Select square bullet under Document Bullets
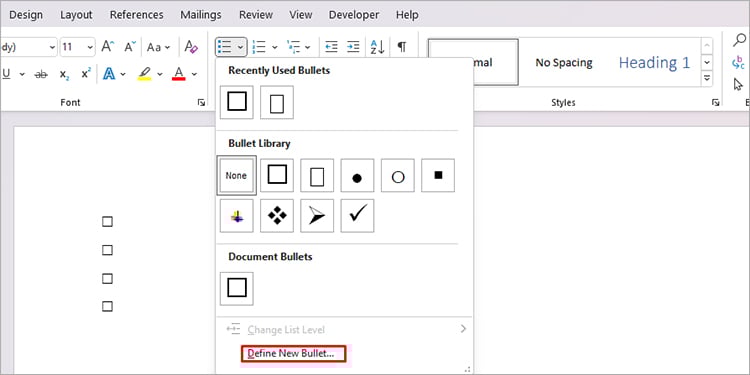The width and height of the screenshot is (750, 375). pyautogui.click(x=237, y=288)
